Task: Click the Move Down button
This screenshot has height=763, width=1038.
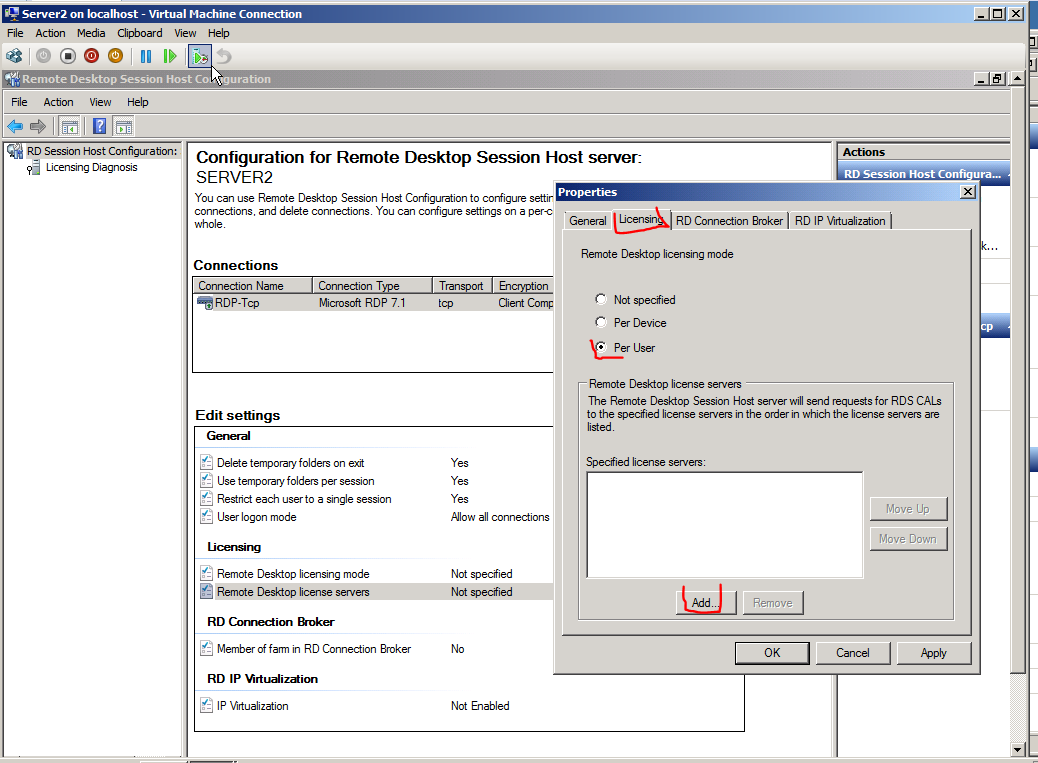Action: [x=908, y=539]
